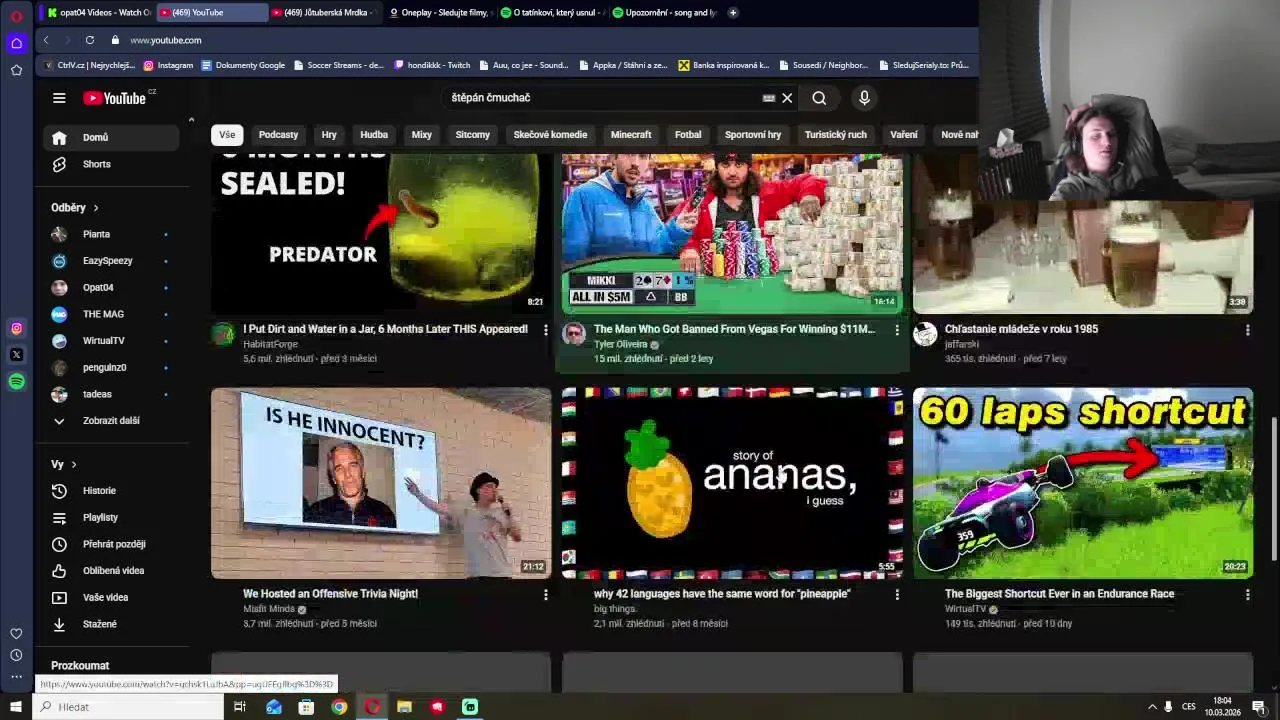Open more options for Chľastanie mládeže video
The image size is (1280, 720).
(x=1247, y=329)
